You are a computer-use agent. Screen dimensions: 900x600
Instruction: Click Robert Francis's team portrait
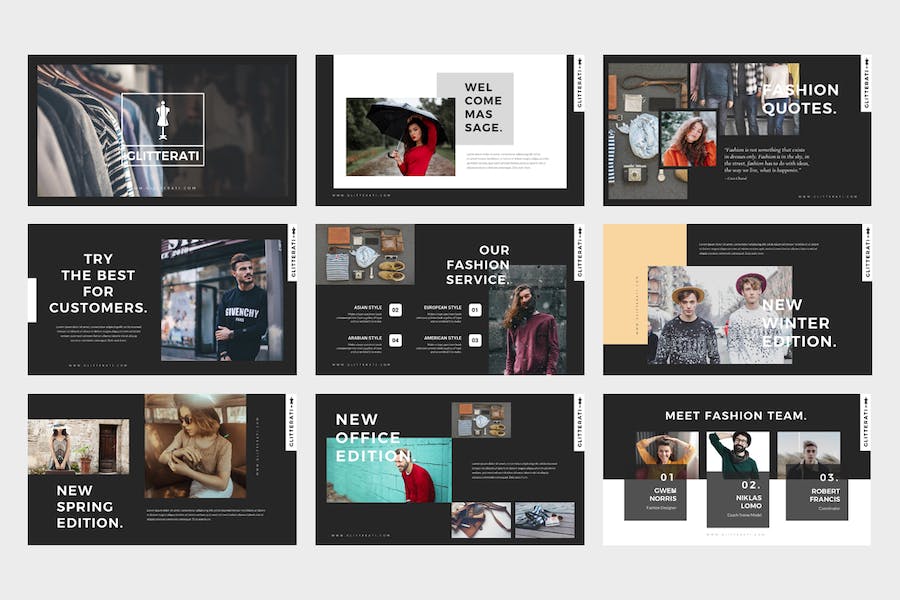[x=809, y=456]
